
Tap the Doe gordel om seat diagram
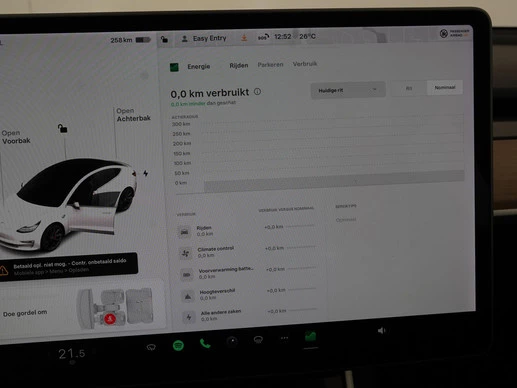click(x=115, y=308)
